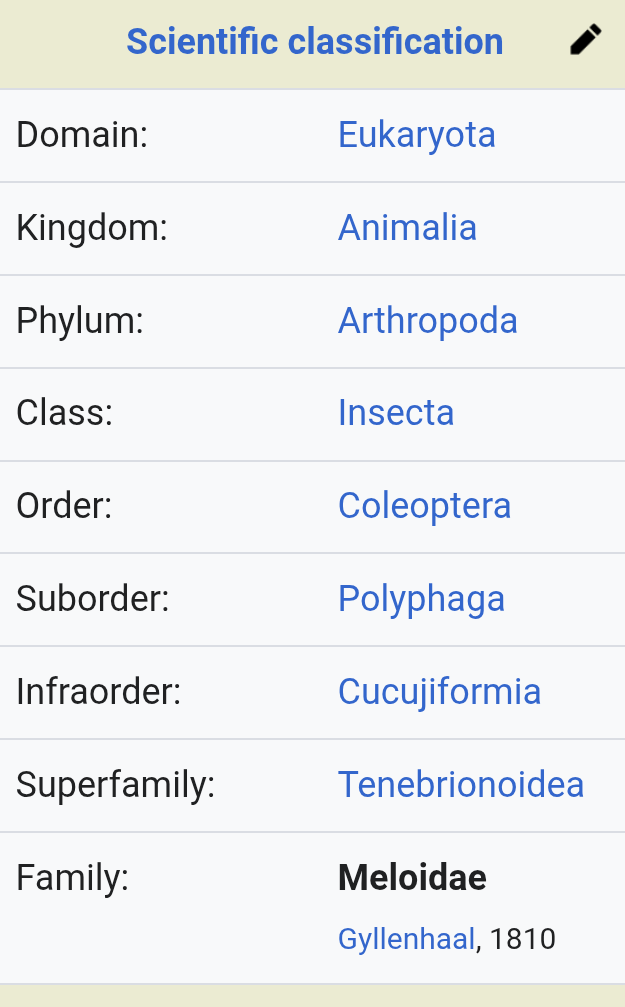Screen dimensions: 625x1007
Task: Open the Scientific classification heading link
Action: click(x=315, y=42)
